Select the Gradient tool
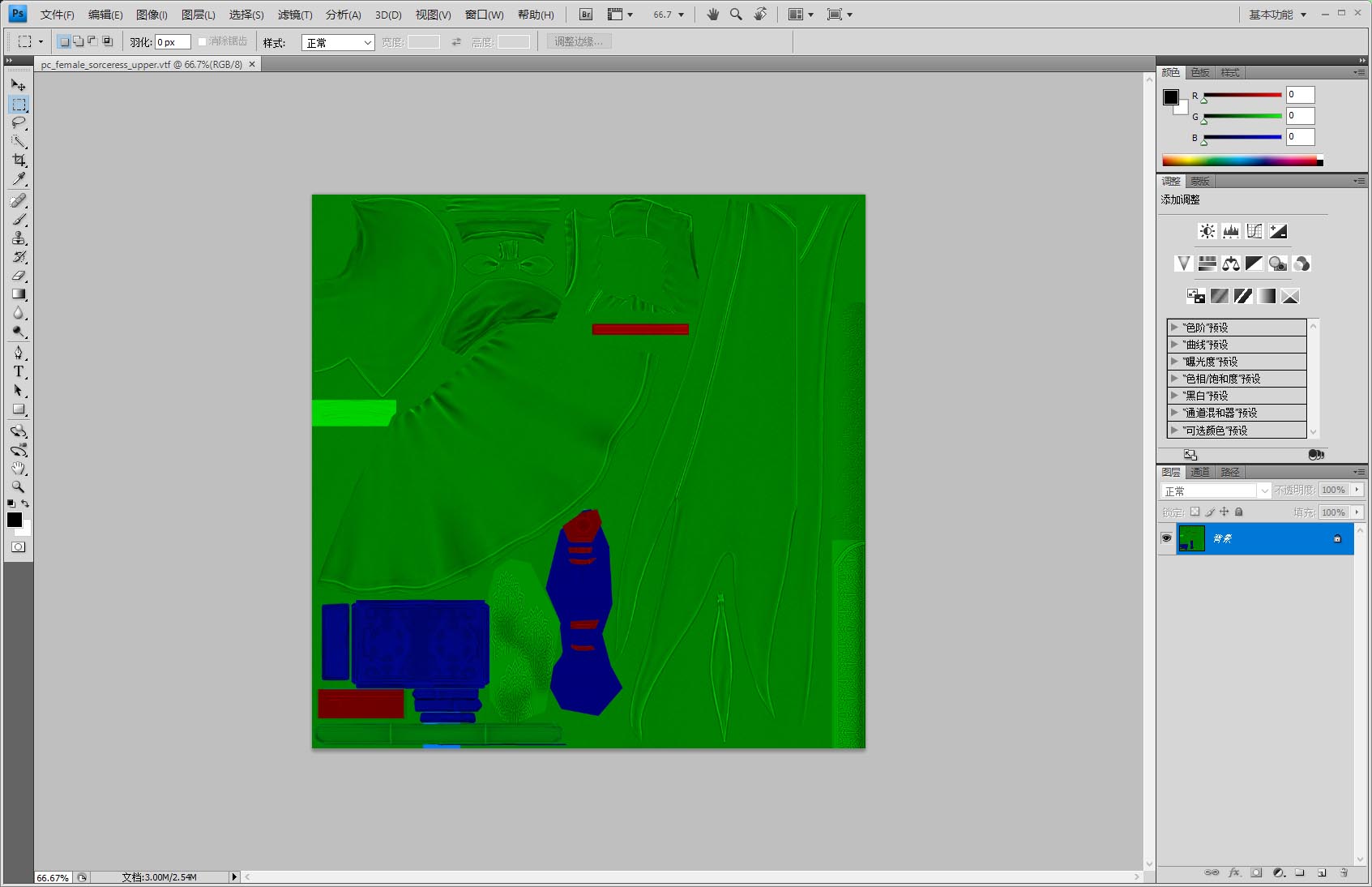The height and width of the screenshot is (887, 1372). point(19,294)
